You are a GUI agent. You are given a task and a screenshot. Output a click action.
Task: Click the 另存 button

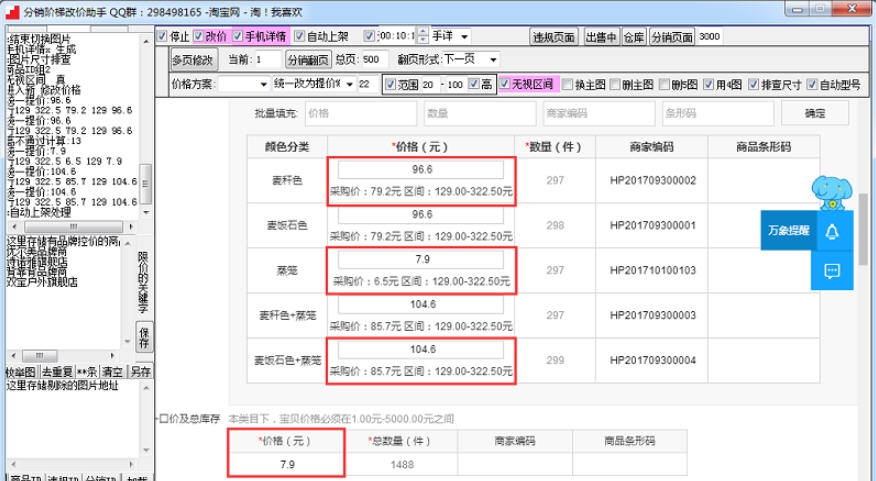coord(140,372)
